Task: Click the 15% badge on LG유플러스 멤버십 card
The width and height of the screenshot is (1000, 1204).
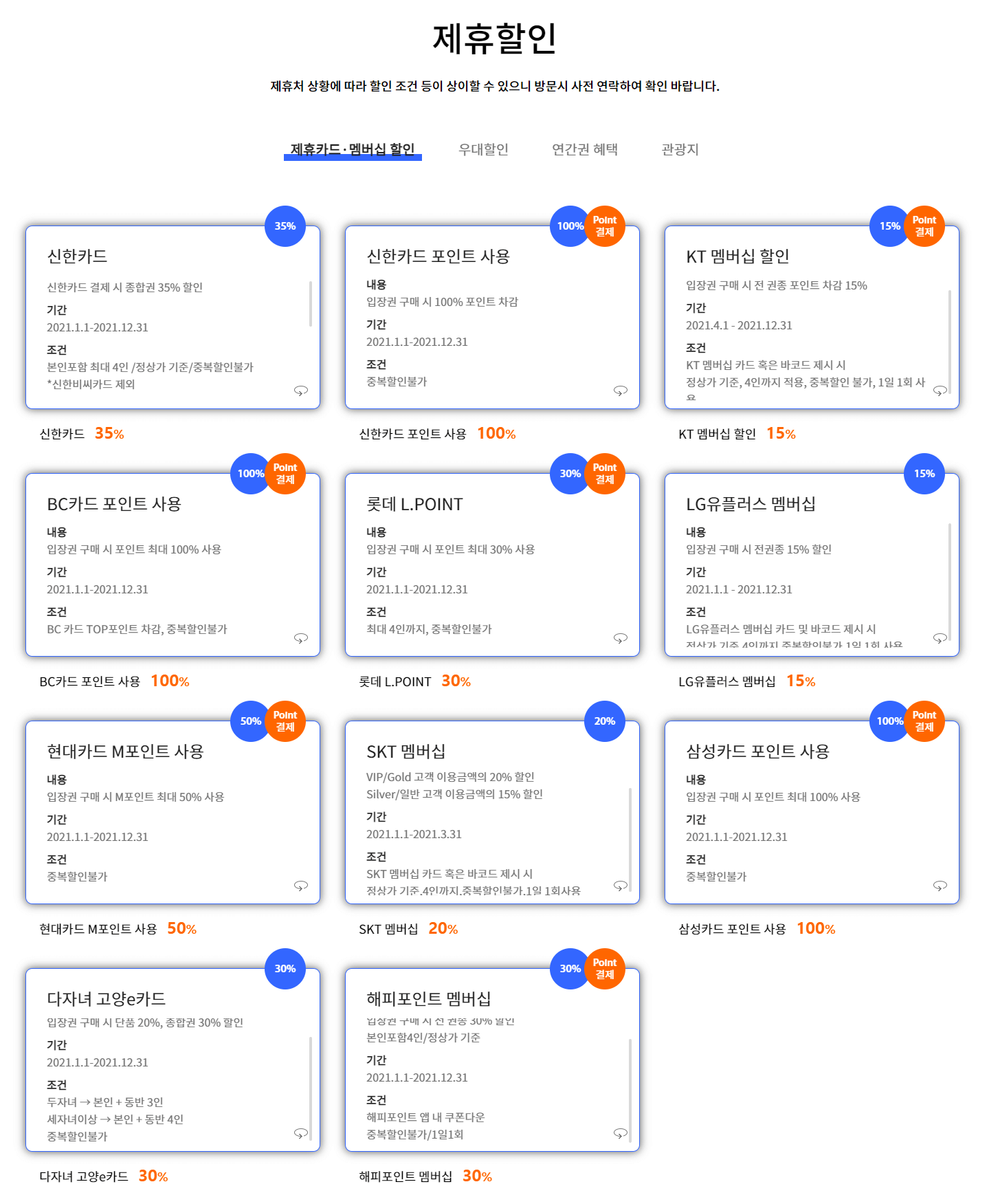Action: (x=924, y=474)
